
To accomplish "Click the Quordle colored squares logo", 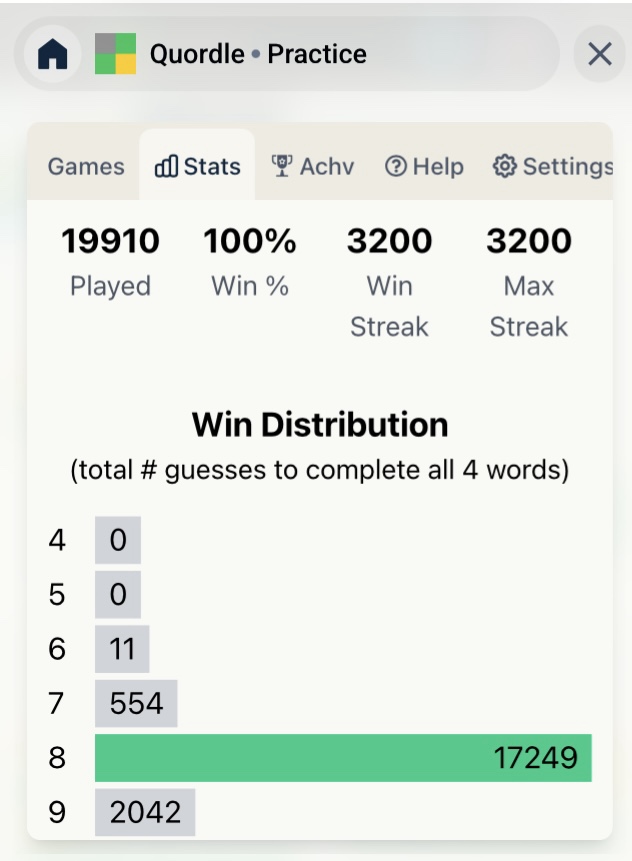I will pyautogui.click(x=115, y=54).
